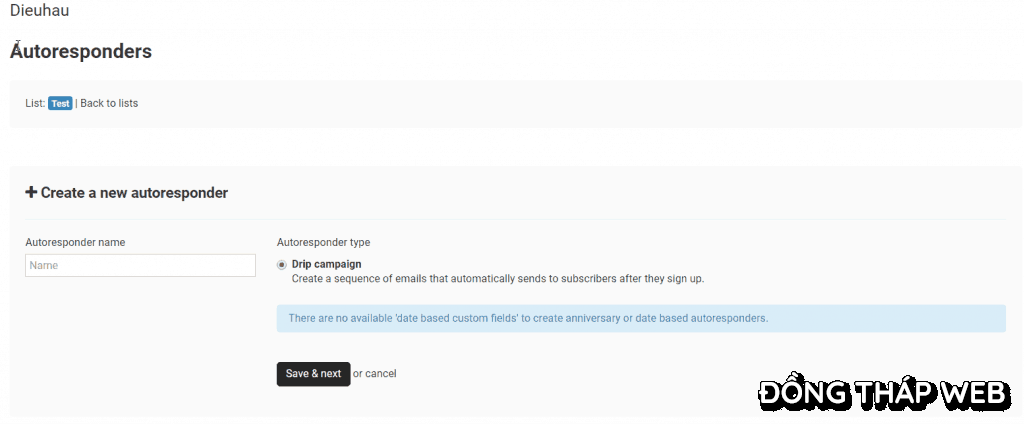Click the cancel link

381,374
